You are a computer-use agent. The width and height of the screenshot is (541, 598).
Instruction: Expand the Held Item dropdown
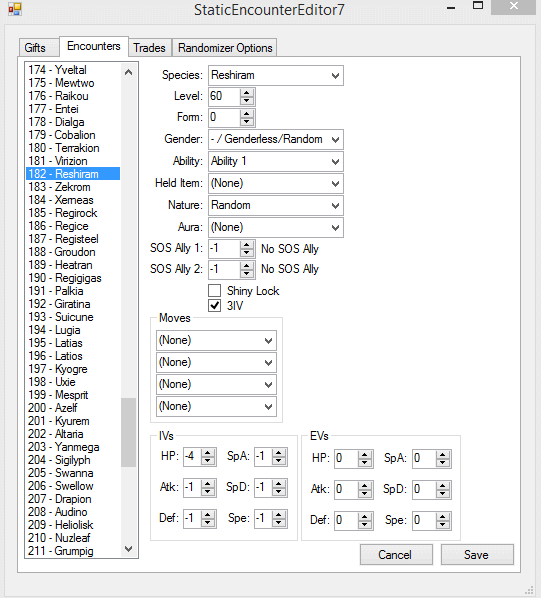[276, 183]
